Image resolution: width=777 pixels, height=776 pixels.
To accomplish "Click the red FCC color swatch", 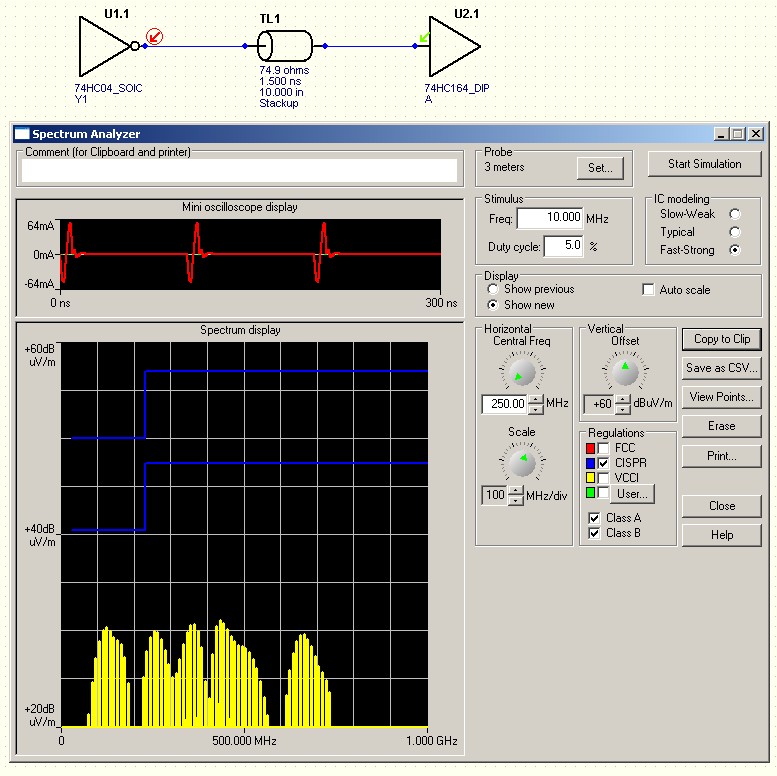I will click(x=590, y=448).
